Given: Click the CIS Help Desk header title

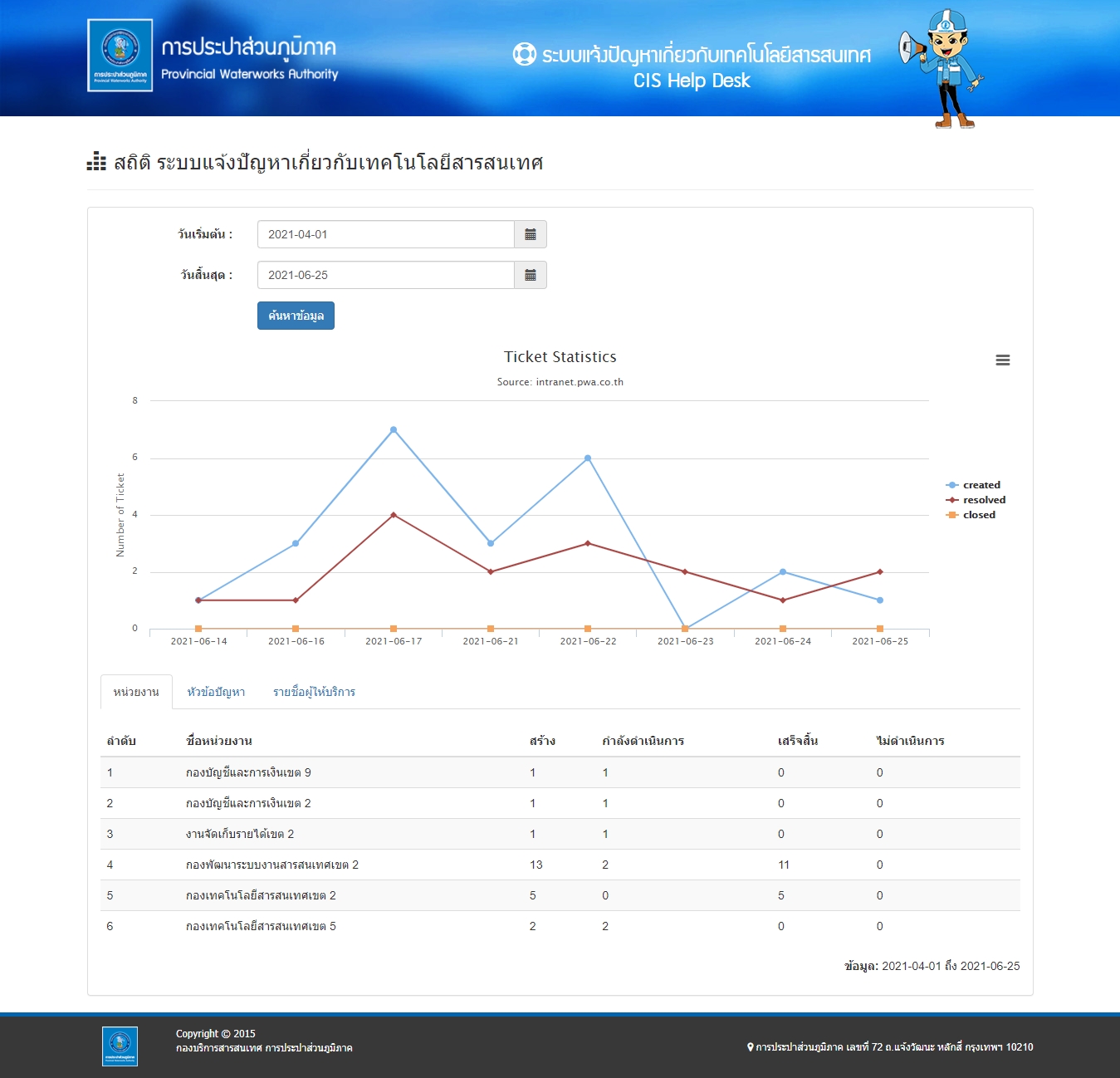Looking at the screenshot, I should 692,81.
